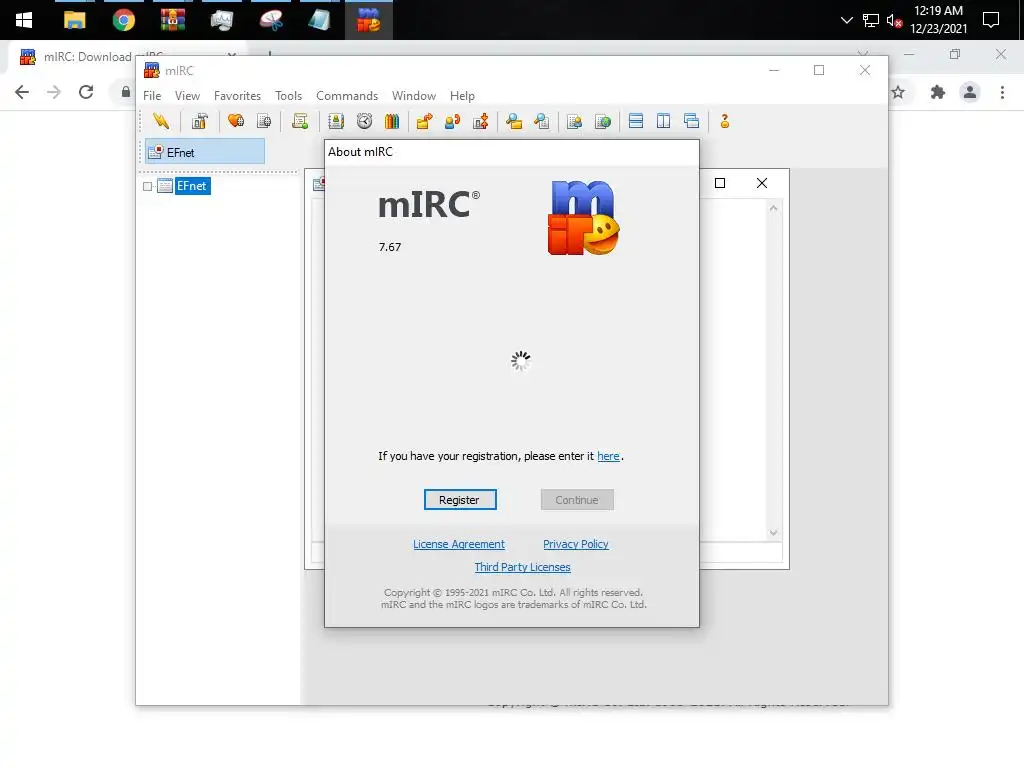Screen dimensions: 1024x768
Task: Open WinRAR from the taskbar
Action: click(x=172, y=20)
